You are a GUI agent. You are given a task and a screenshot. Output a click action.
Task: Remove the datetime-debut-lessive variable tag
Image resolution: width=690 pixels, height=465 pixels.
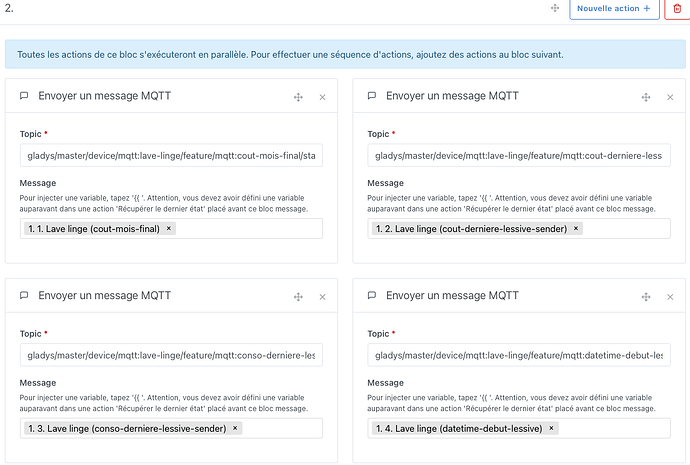(x=551, y=428)
